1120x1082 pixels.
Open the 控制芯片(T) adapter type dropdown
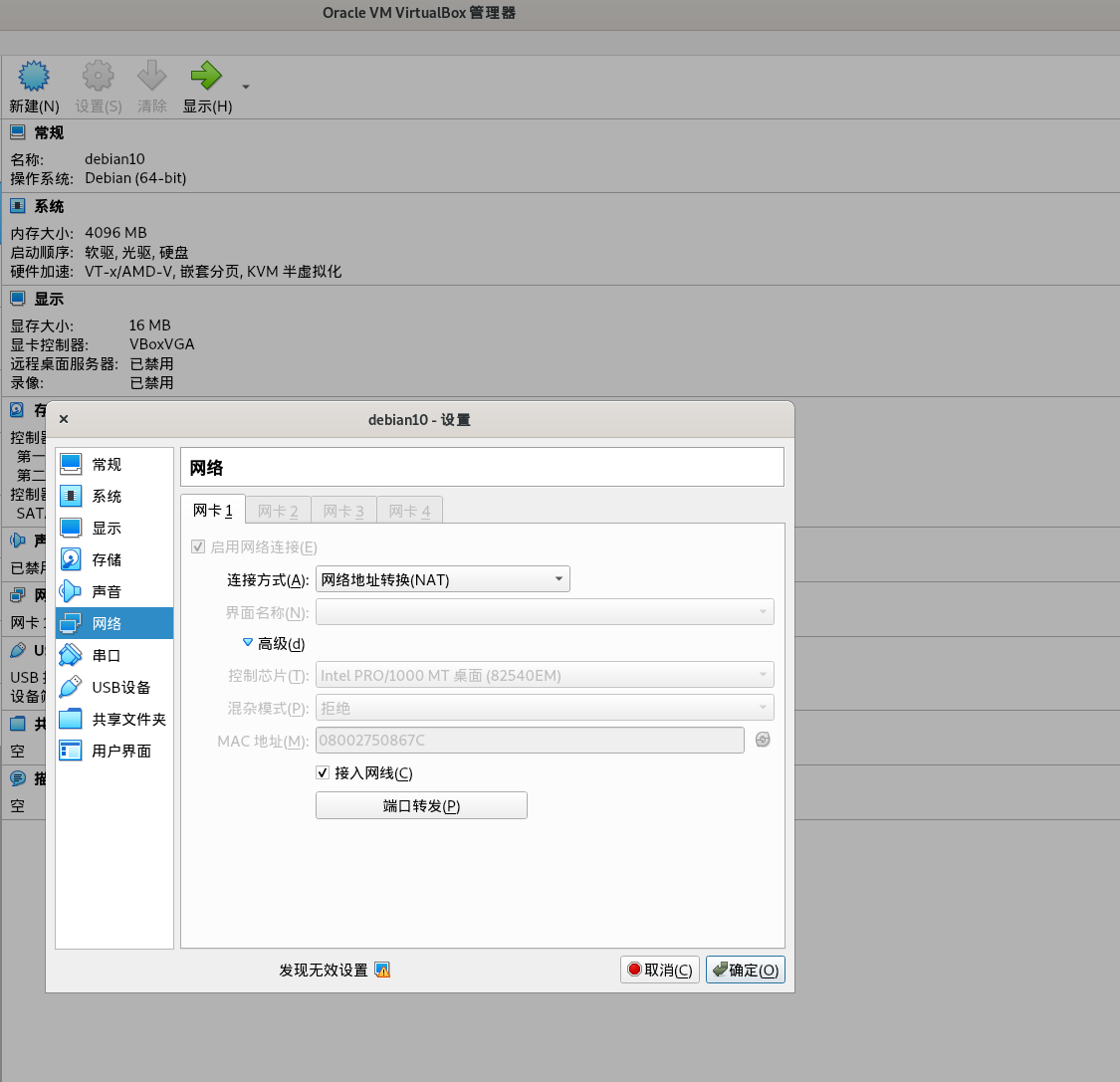point(545,675)
